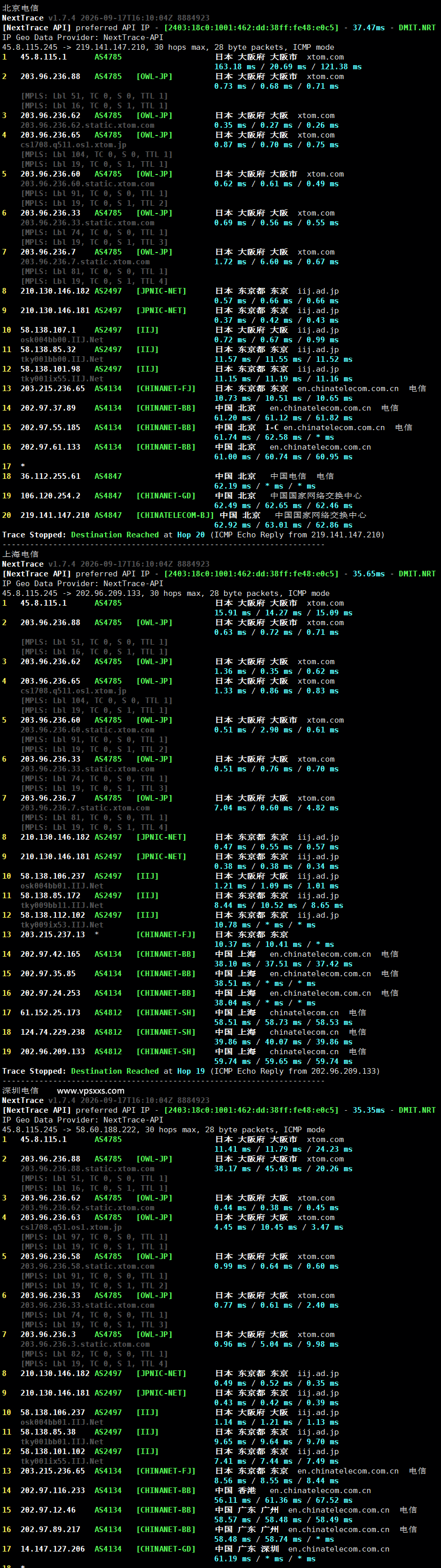441x1568 pixels.
Task: Select hop IP address "58.138.101.102"
Action: [53, 1451]
